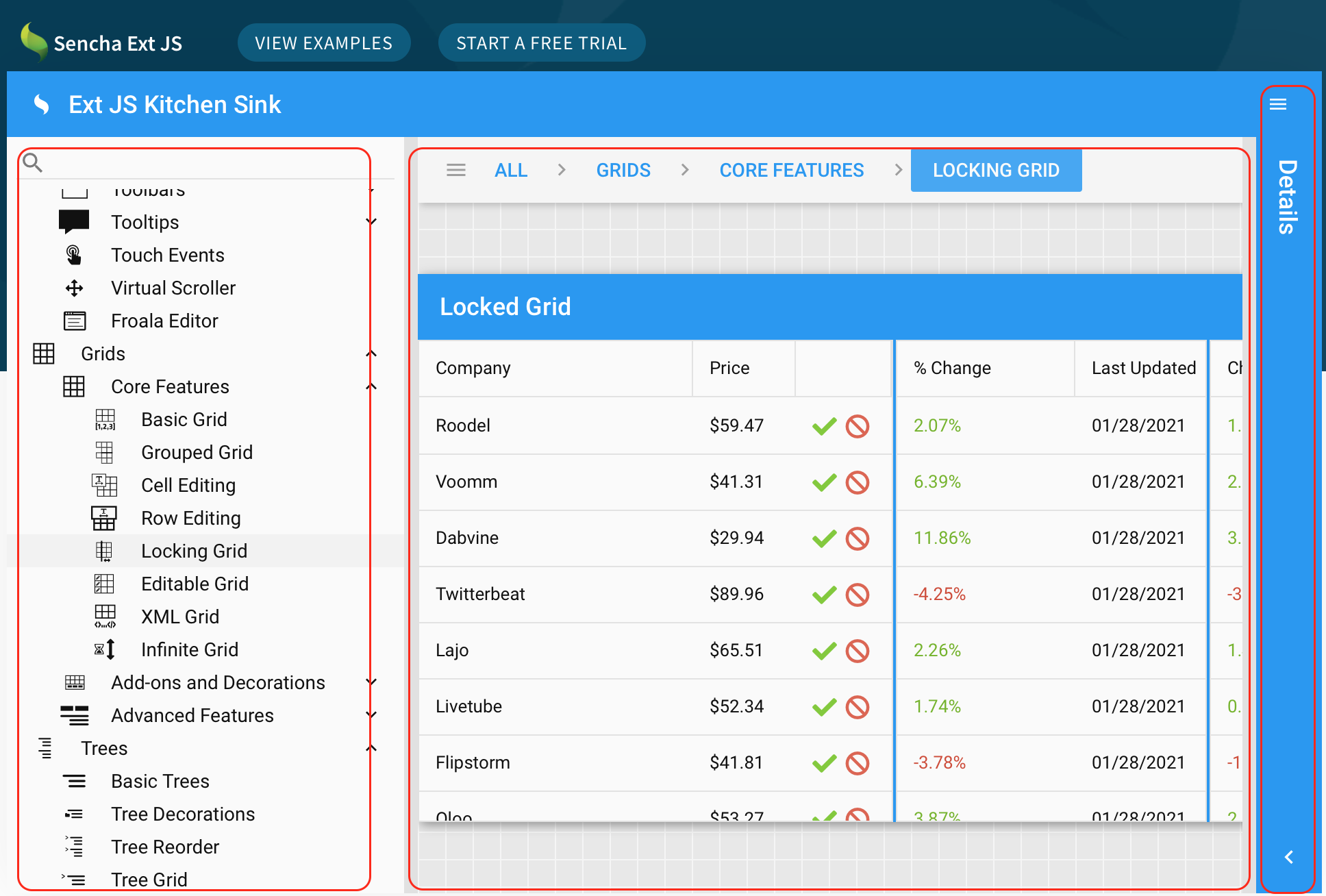1326x896 pixels.
Task: Collapse the Grids tree node
Action: 371,353
